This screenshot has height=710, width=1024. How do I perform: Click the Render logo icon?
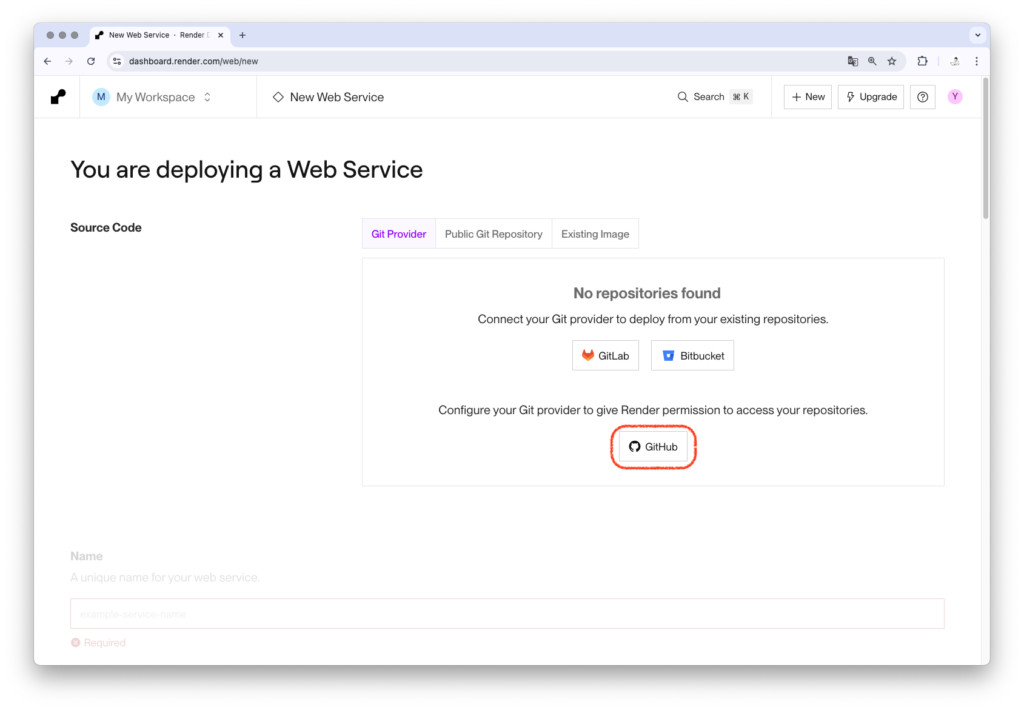(58, 97)
